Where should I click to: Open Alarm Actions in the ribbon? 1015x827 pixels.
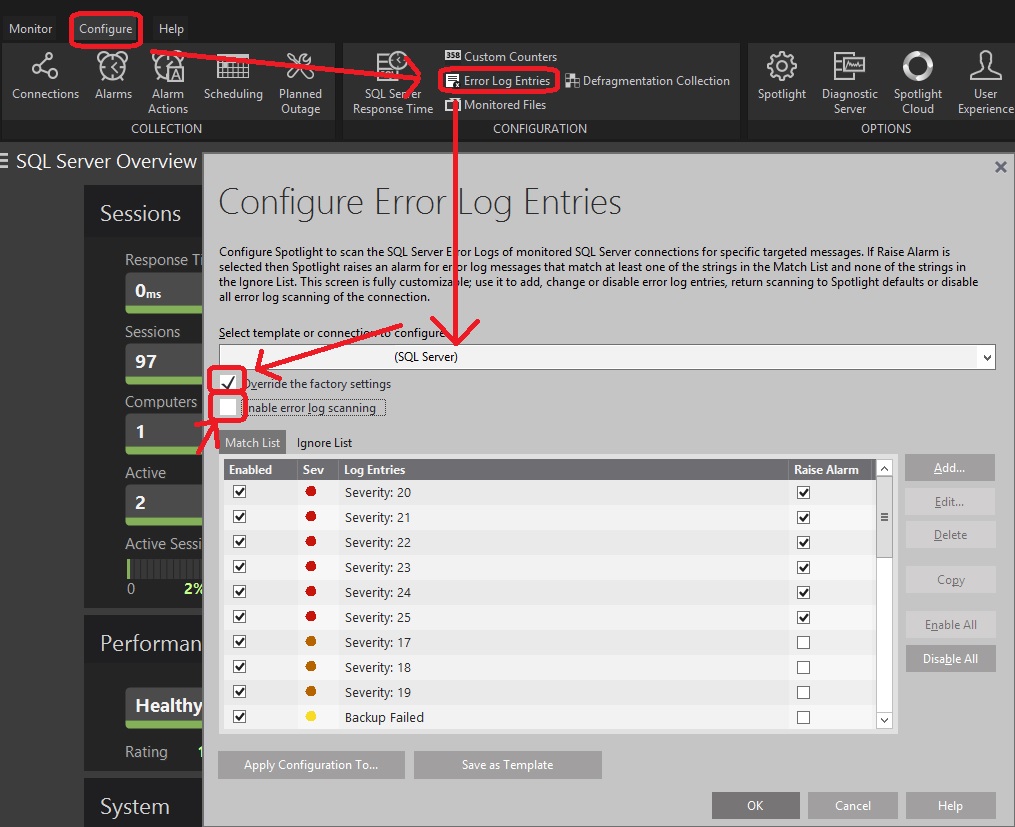point(168,83)
